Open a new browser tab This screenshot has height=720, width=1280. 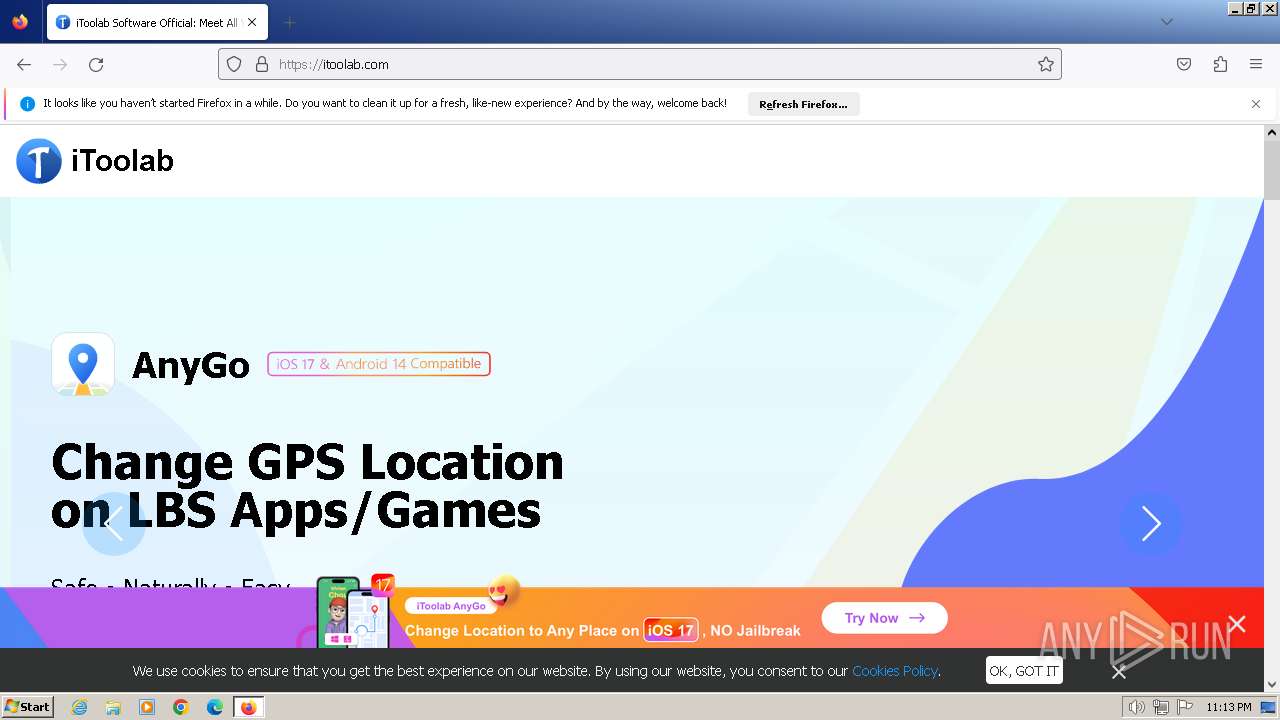pyautogui.click(x=289, y=22)
